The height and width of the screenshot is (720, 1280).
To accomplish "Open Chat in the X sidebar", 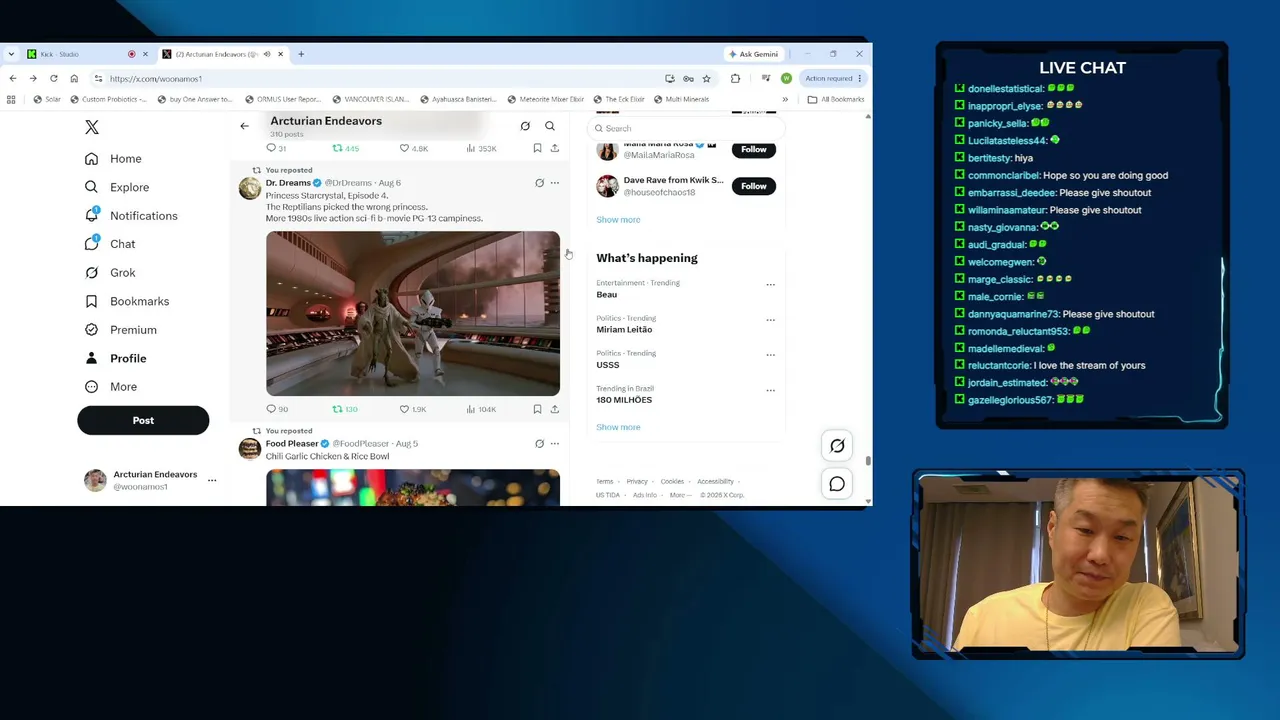I will (110, 244).
